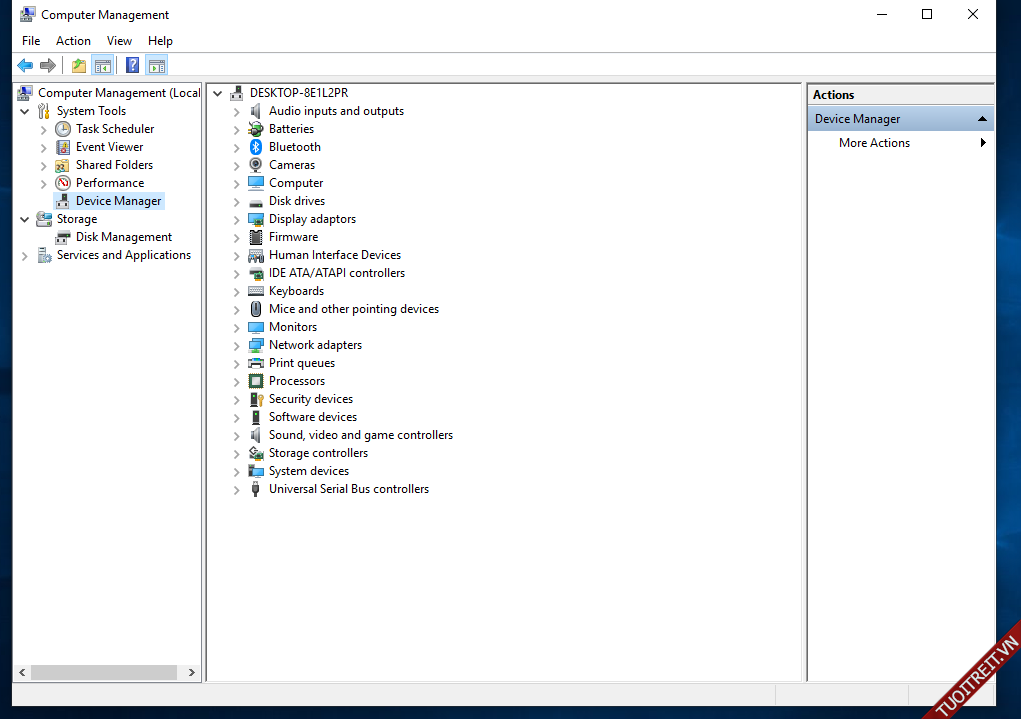Select Universal Serial Bus controllers
This screenshot has height=719, width=1021.
348,489
